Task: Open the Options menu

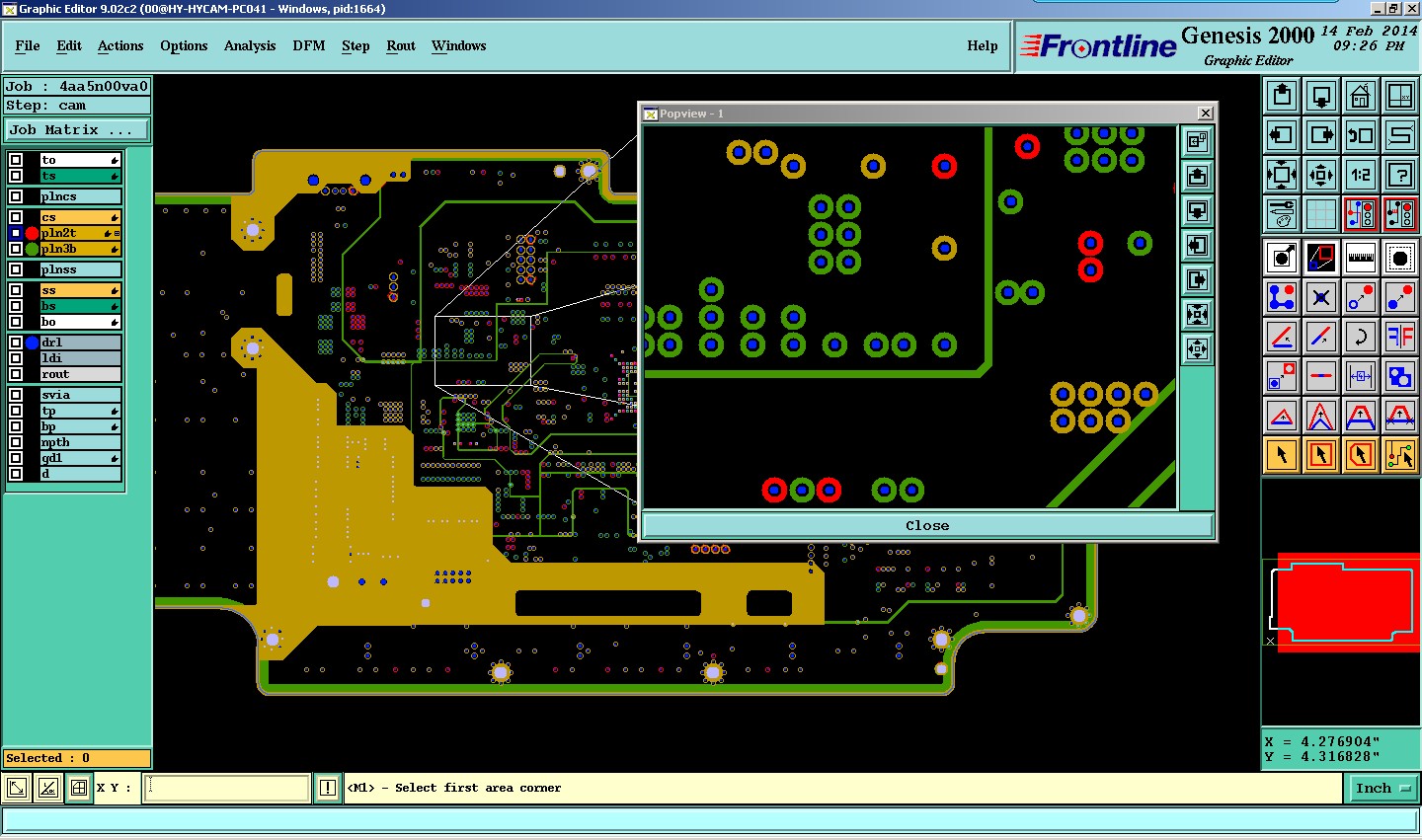Action: 184,45
